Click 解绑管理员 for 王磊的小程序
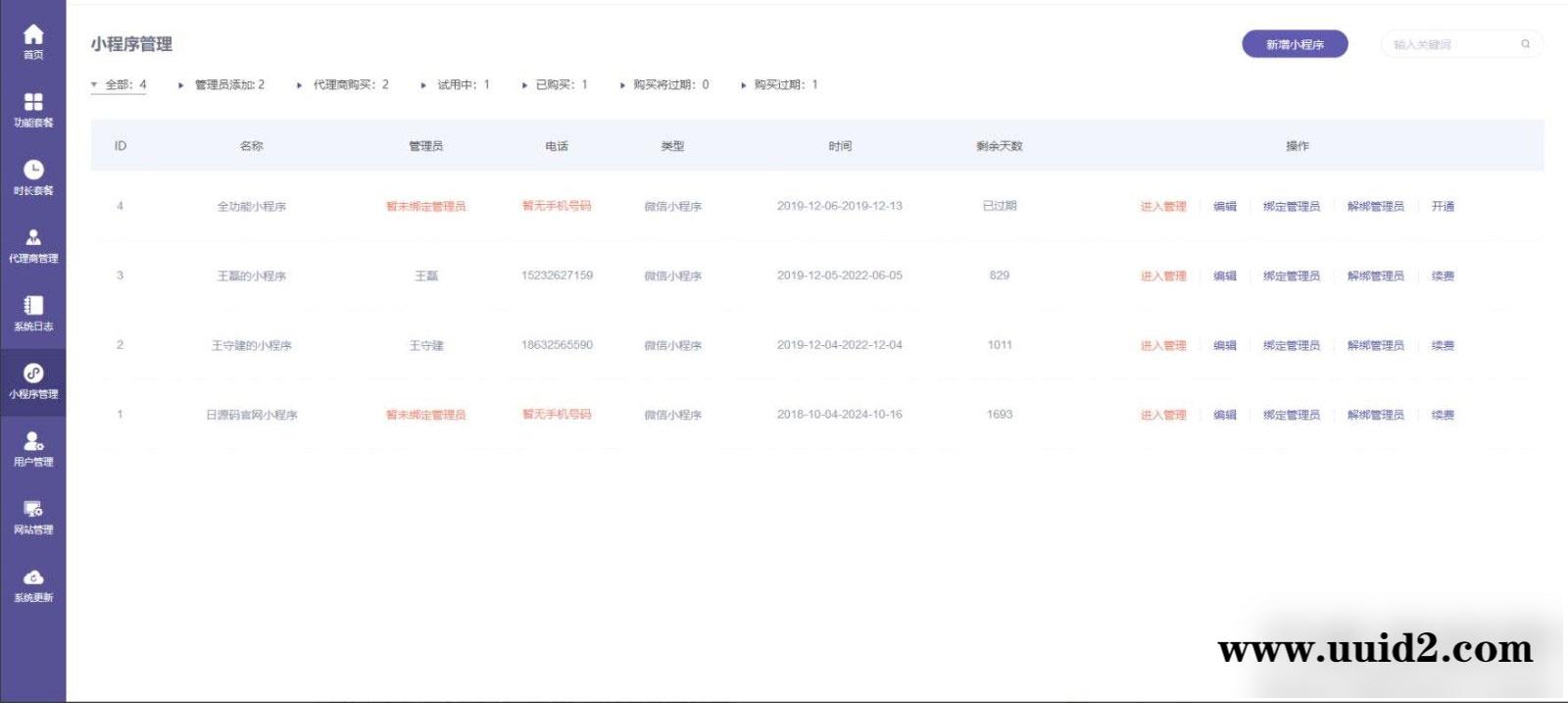The image size is (1568, 703). (x=1376, y=276)
